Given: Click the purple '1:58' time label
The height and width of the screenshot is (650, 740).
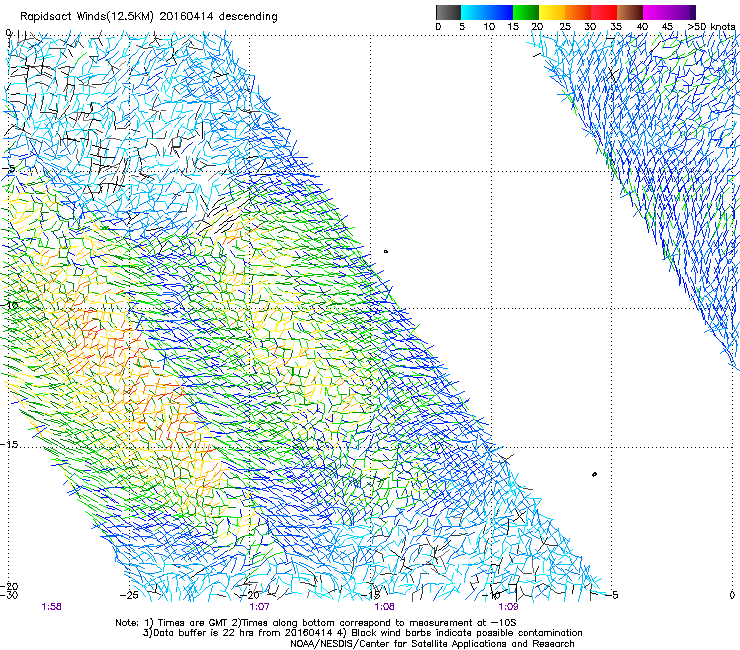Looking at the screenshot, I should point(51,607).
